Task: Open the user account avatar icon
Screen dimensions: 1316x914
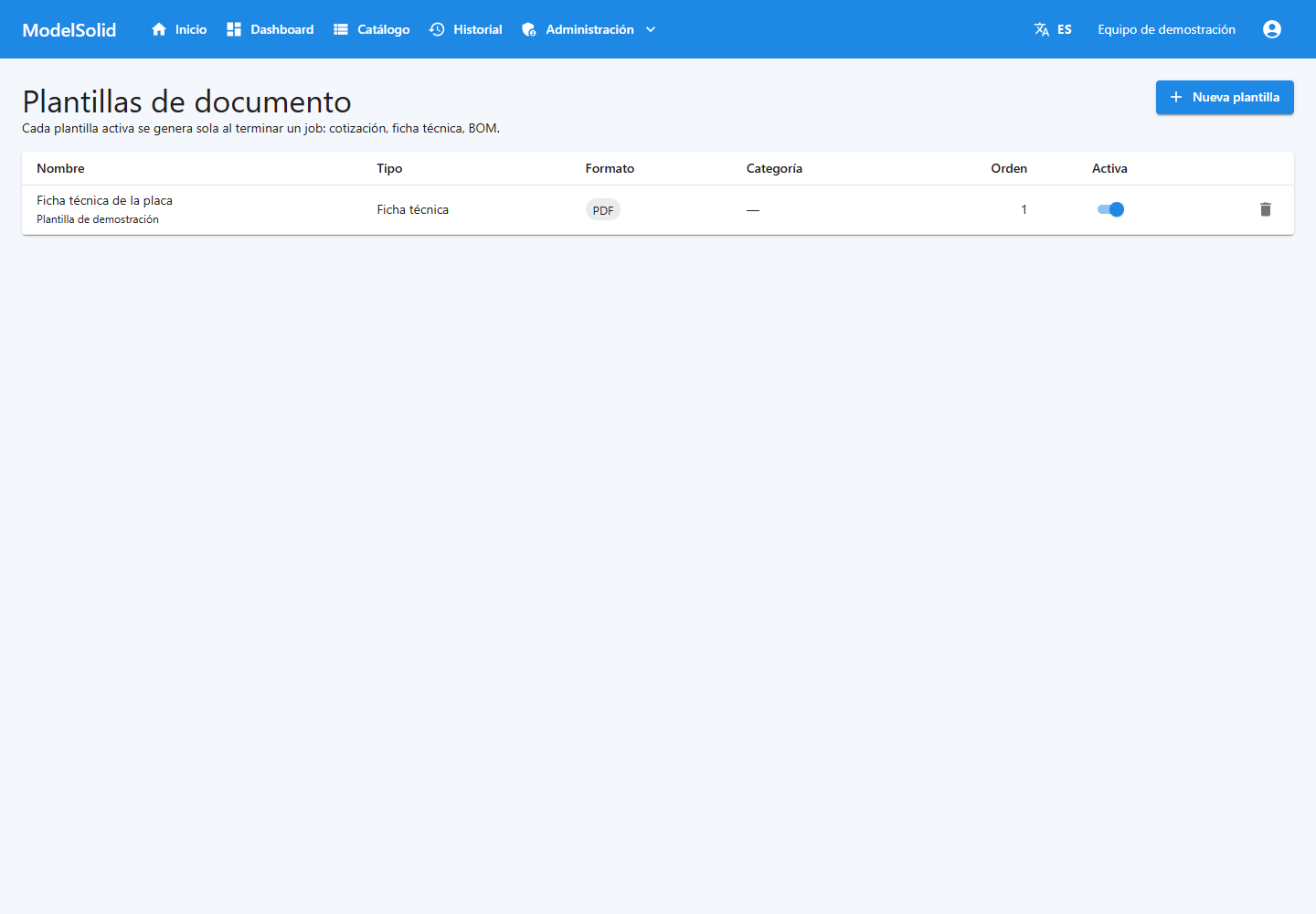Action: pos(1272,29)
